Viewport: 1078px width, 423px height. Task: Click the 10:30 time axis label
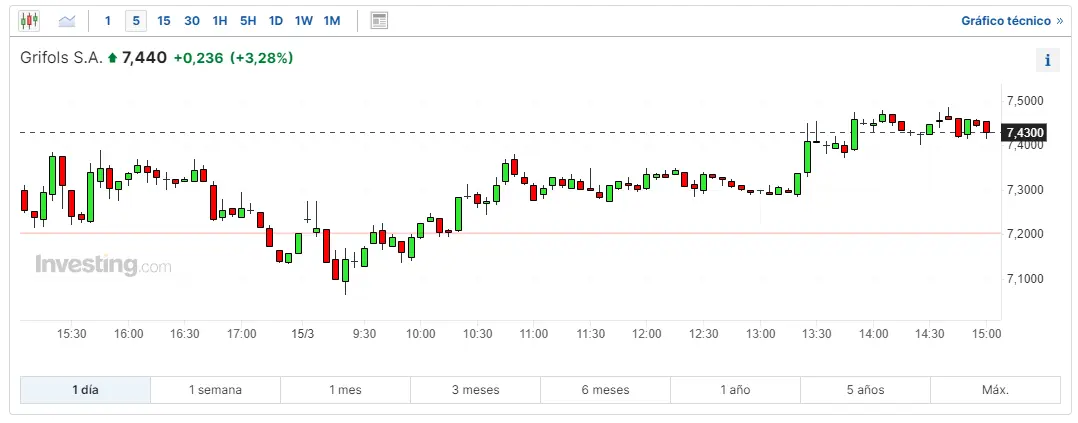[x=478, y=334]
